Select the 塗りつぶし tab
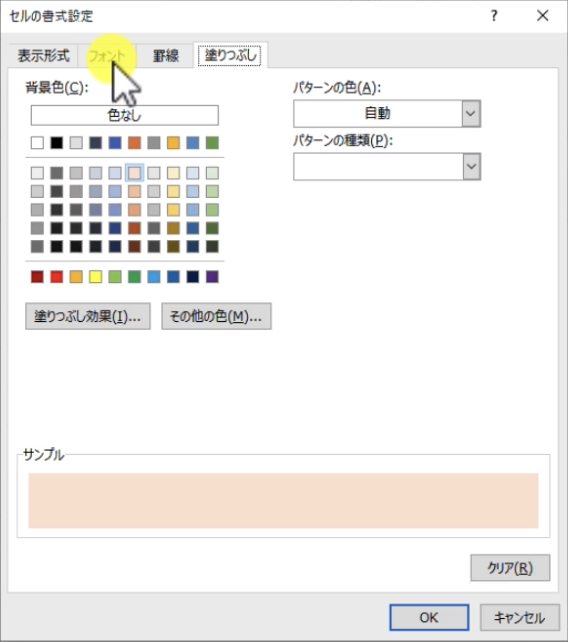The image size is (568, 642). (230, 55)
